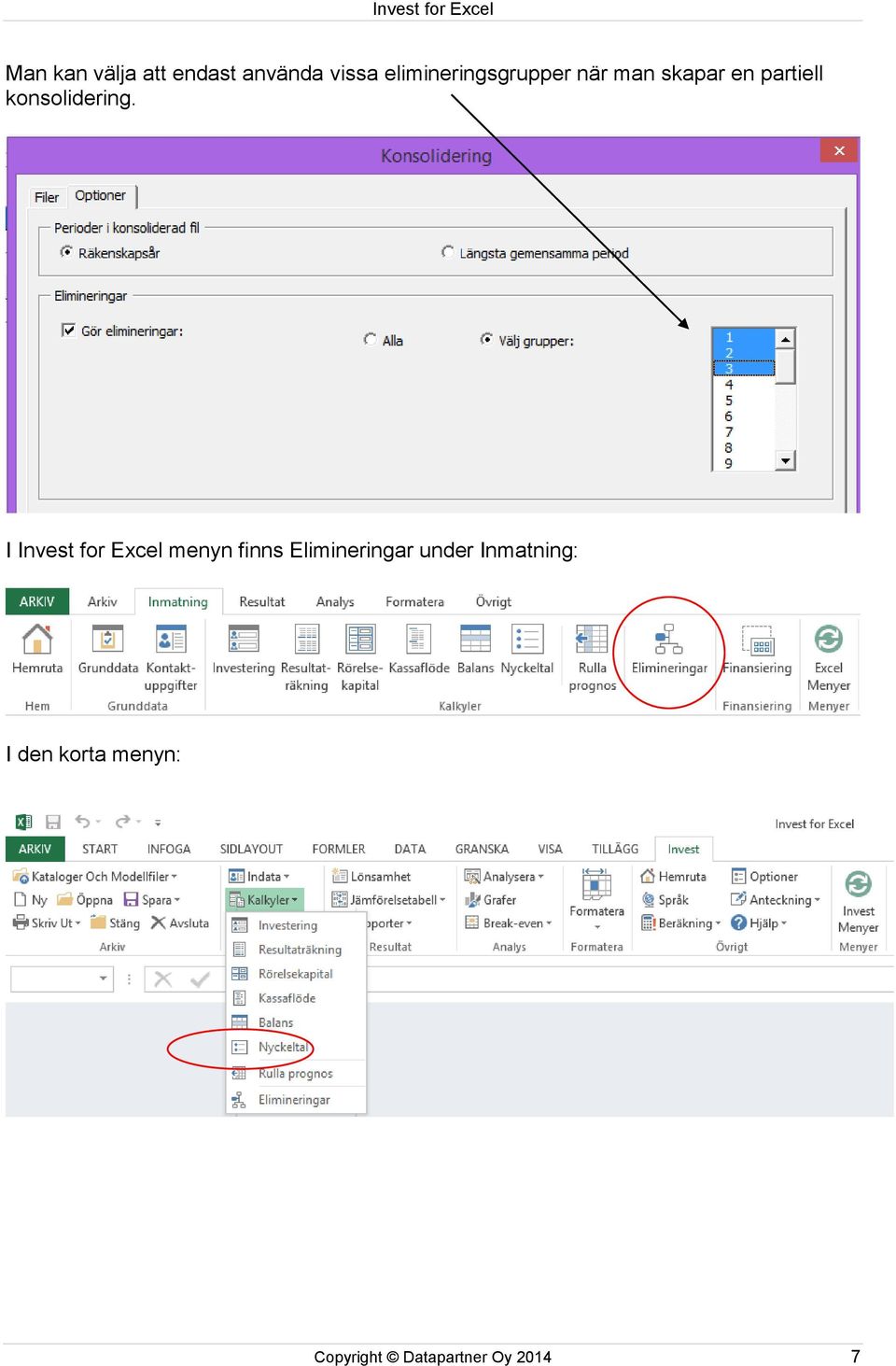Viewport: 896px width, 1366px height.
Task: Open the Grafer chart tool
Action: [x=491, y=900]
